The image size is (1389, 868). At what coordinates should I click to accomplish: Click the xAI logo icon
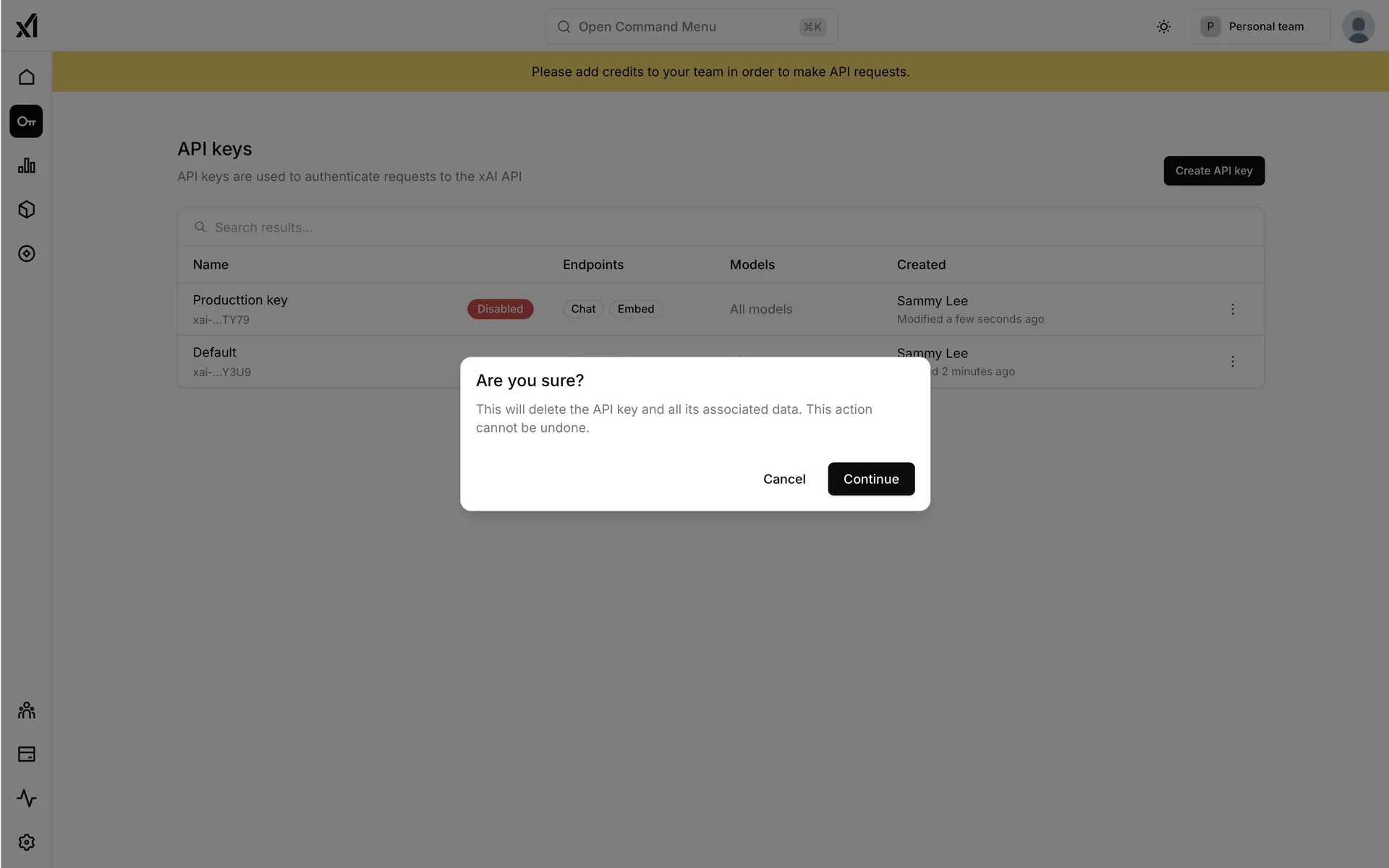(27, 26)
